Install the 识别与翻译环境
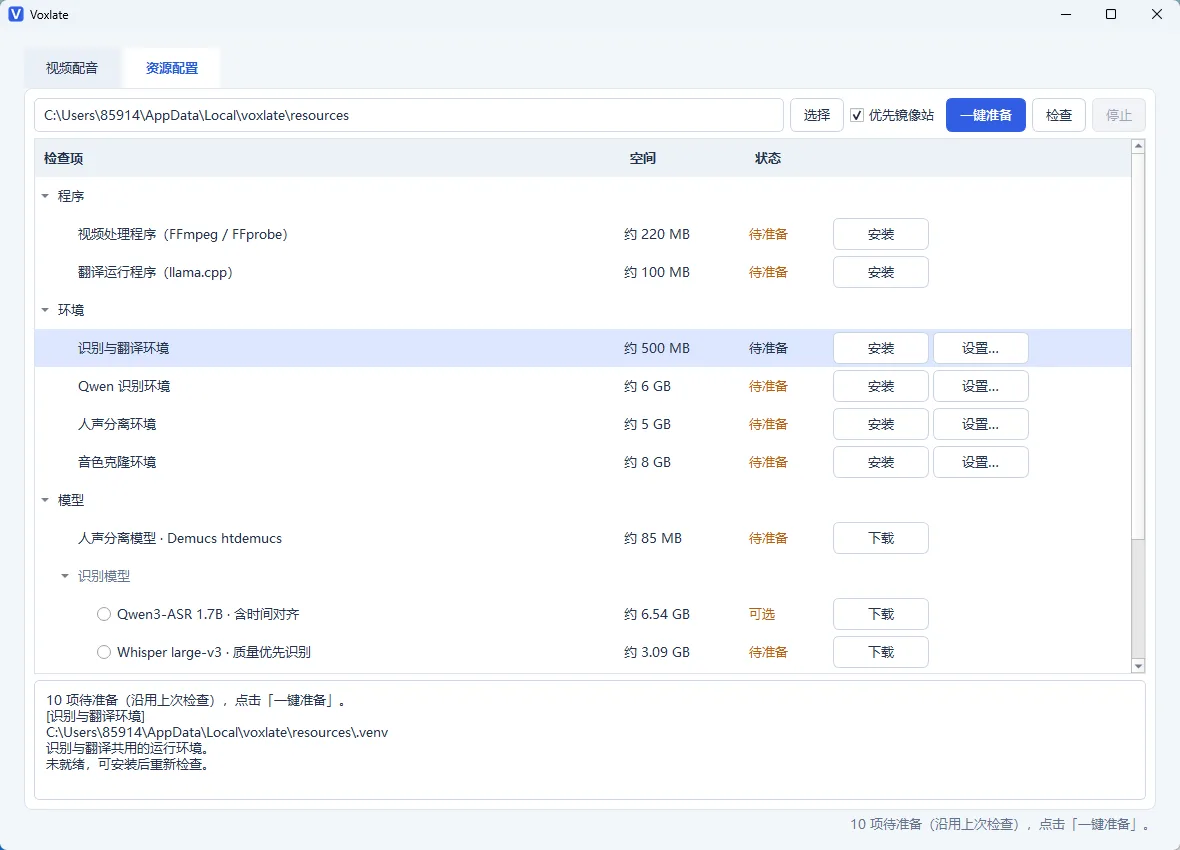Screen dimensions: 1180x850 pos(880,348)
